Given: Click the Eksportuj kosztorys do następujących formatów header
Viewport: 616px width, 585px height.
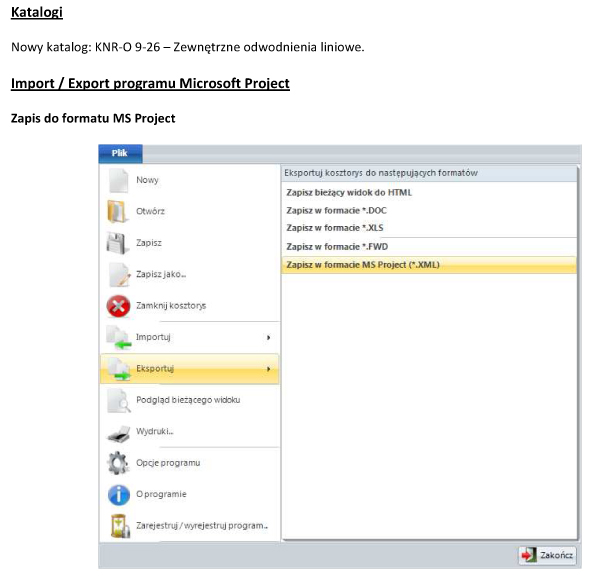Looking at the screenshot, I should (x=429, y=173).
